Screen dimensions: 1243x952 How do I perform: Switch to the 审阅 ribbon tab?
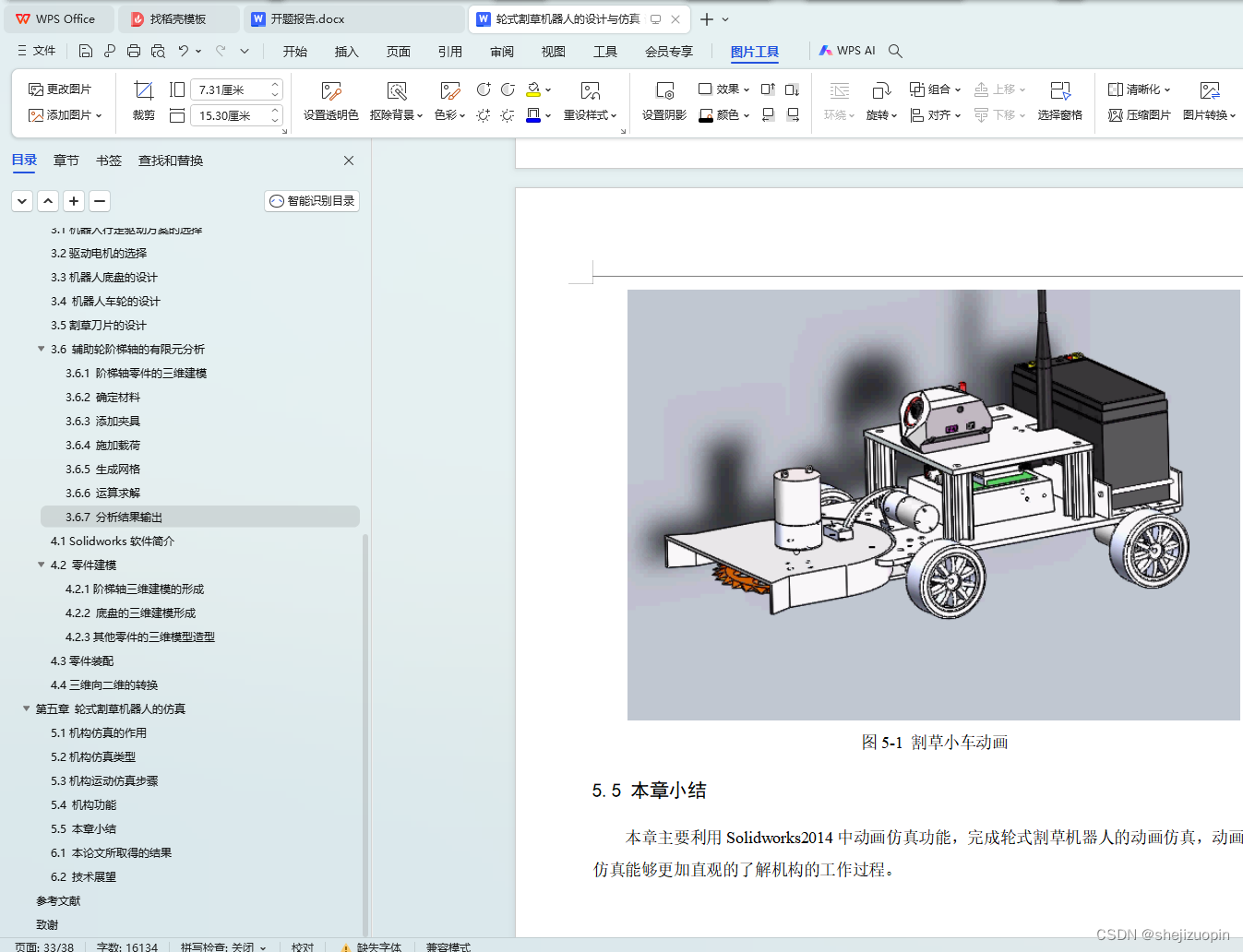click(x=502, y=52)
